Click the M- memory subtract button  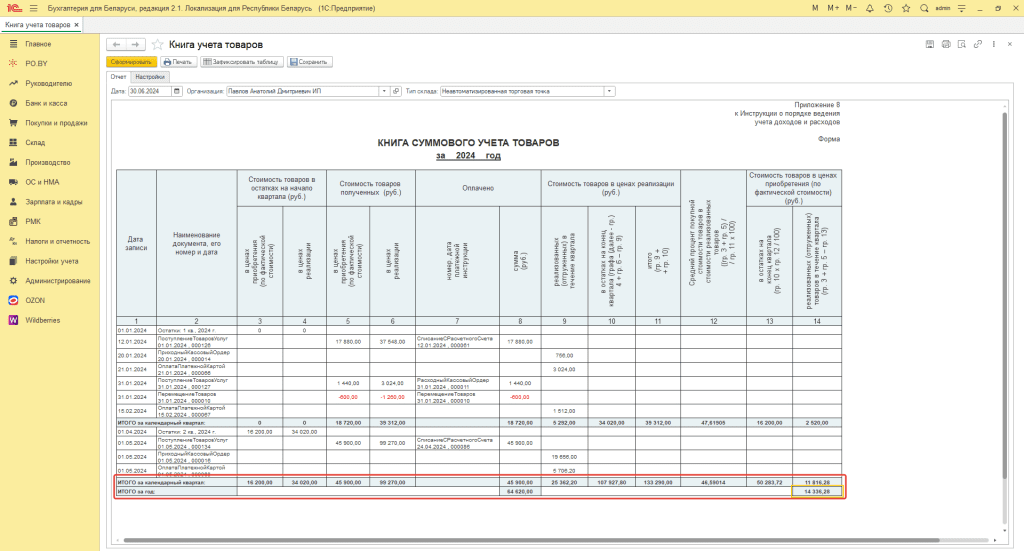850,8
